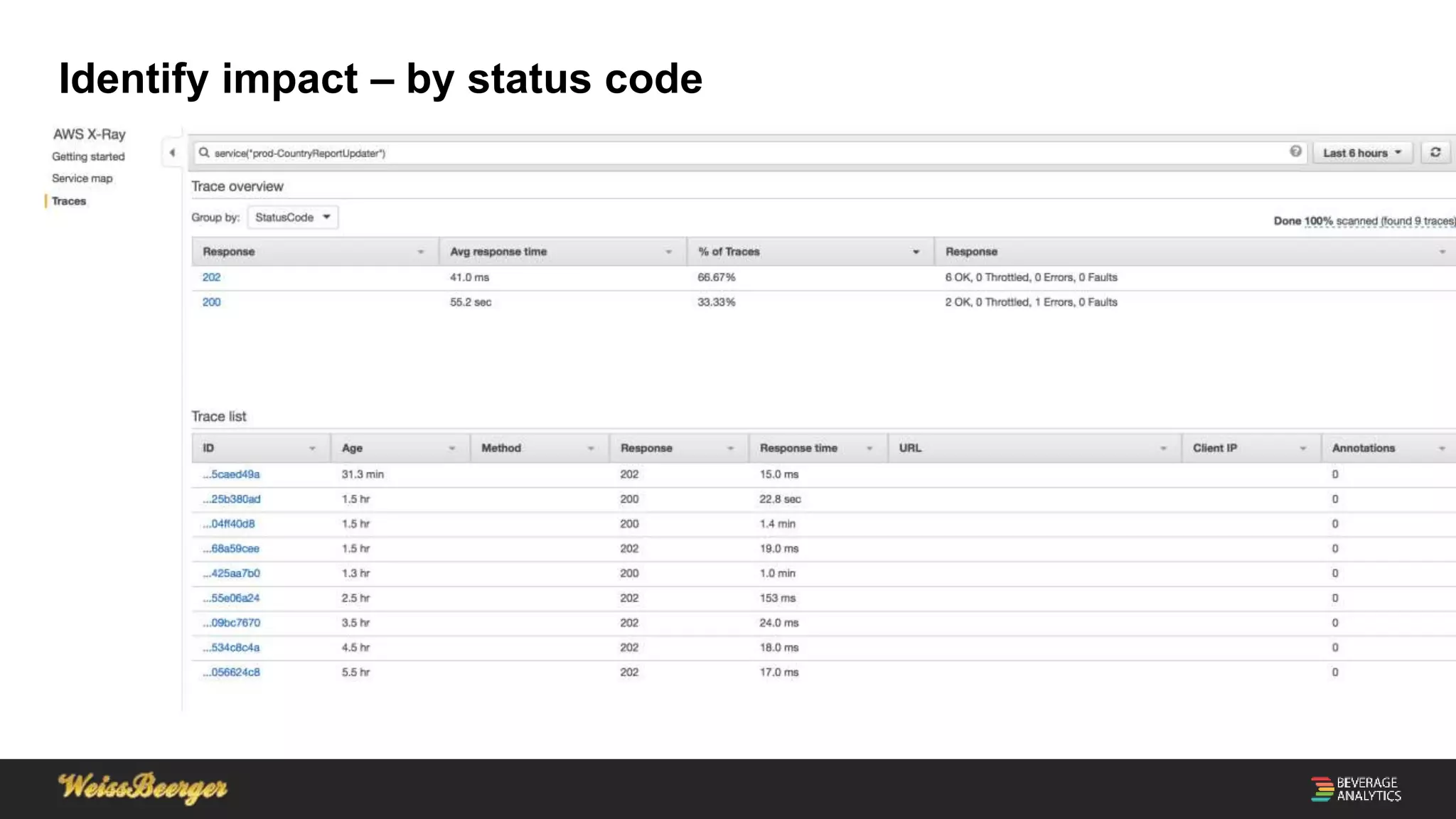Sort trace list by Method column arrow

(x=590, y=448)
